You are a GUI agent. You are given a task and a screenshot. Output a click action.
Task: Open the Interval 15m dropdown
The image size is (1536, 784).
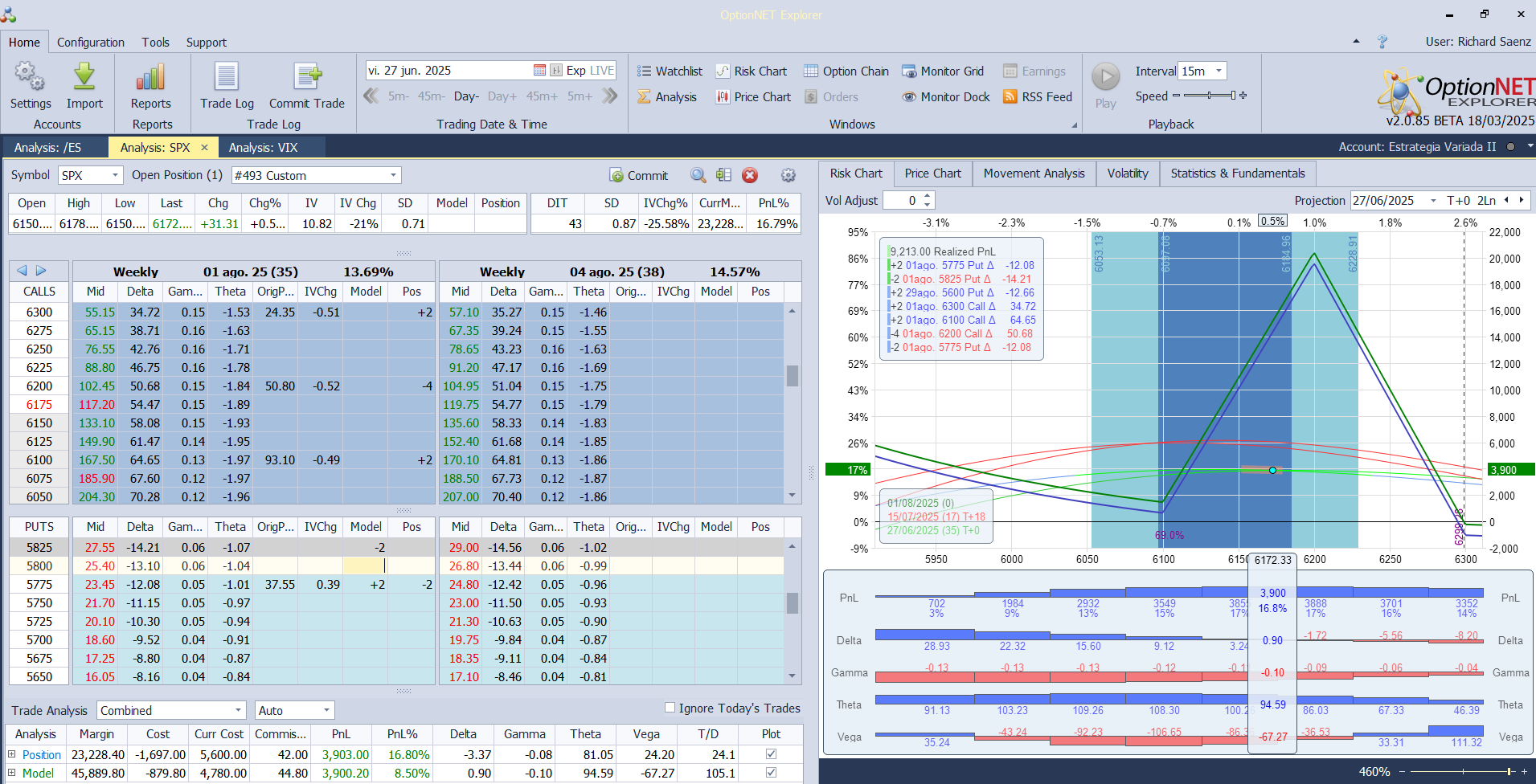click(x=1219, y=71)
